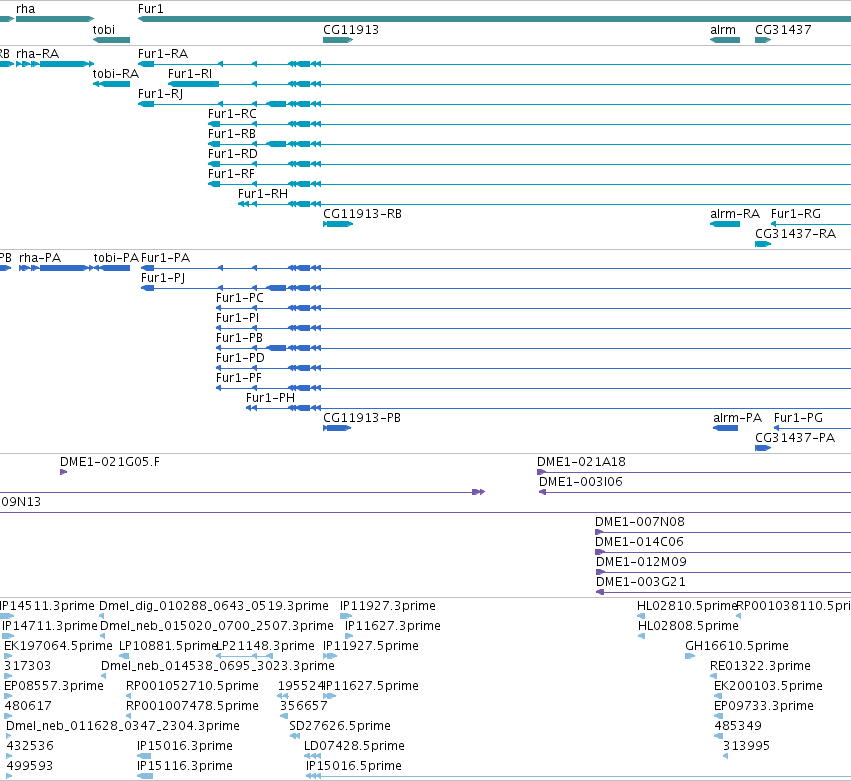Select the Fur1-RH transcript label

[x=263, y=194]
